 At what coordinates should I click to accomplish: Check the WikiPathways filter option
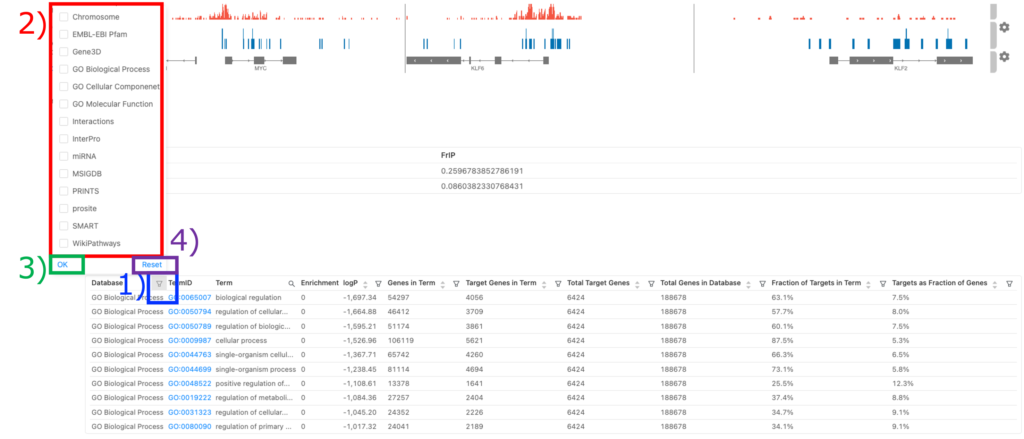63,244
